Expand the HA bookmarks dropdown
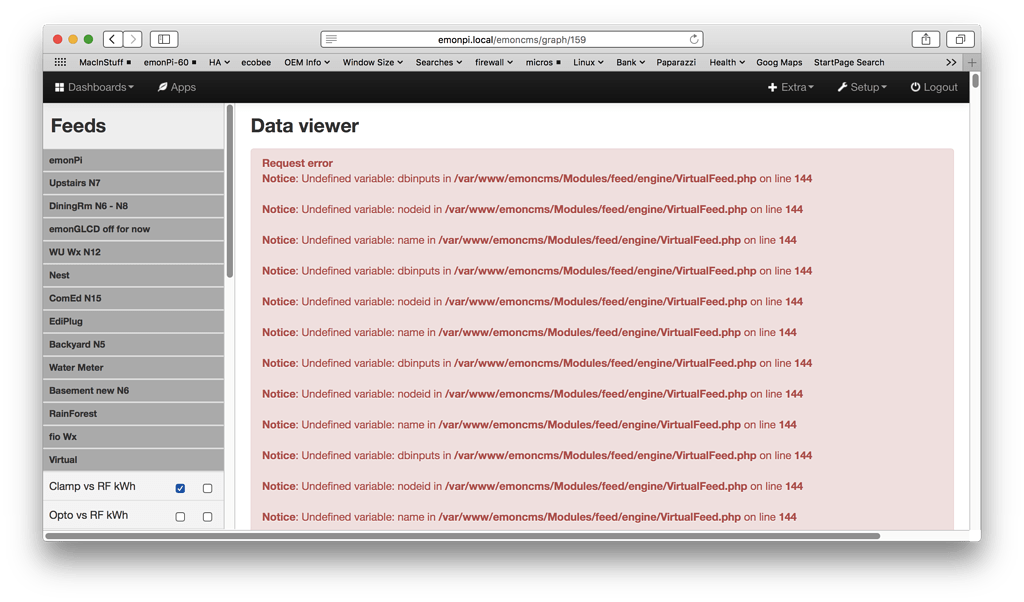This screenshot has height=602, width=1024. click(219, 62)
